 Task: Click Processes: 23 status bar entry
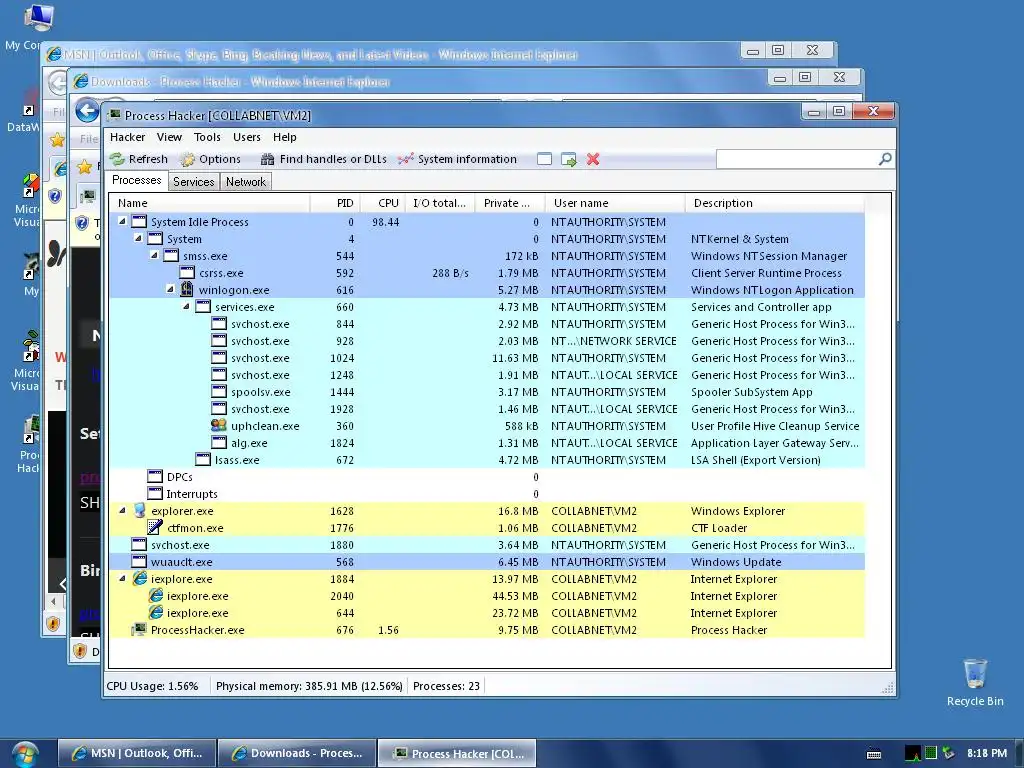446,686
